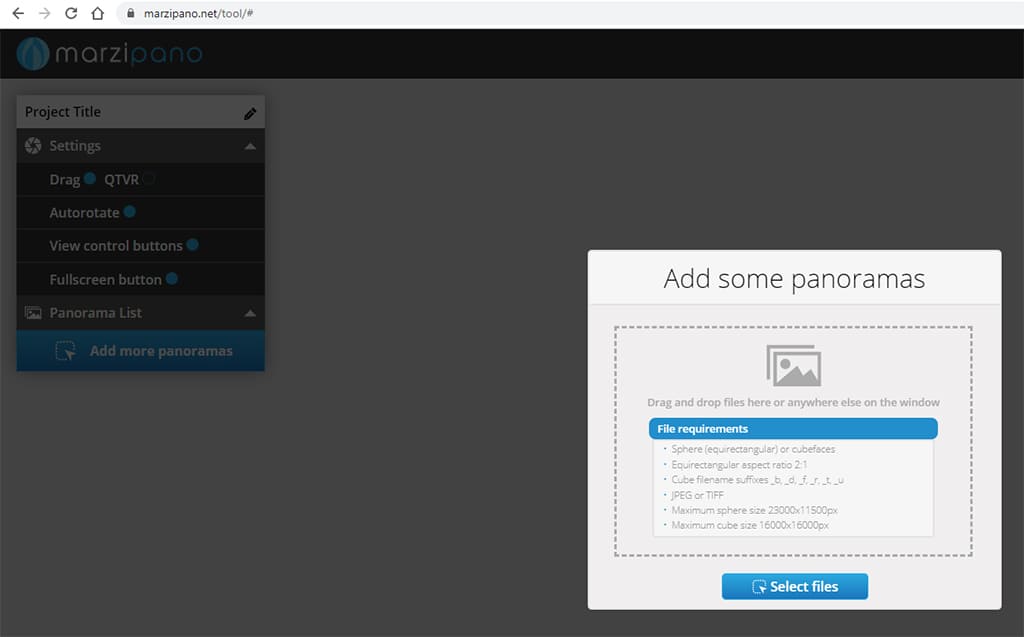
Task: Click the Marzipano logo icon
Action: tap(33, 54)
